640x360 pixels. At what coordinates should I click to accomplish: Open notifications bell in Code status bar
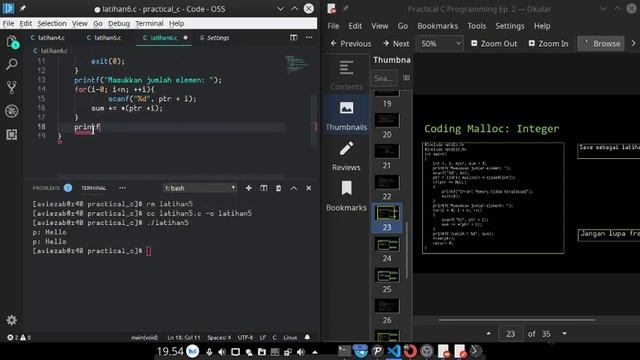point(307,338)
